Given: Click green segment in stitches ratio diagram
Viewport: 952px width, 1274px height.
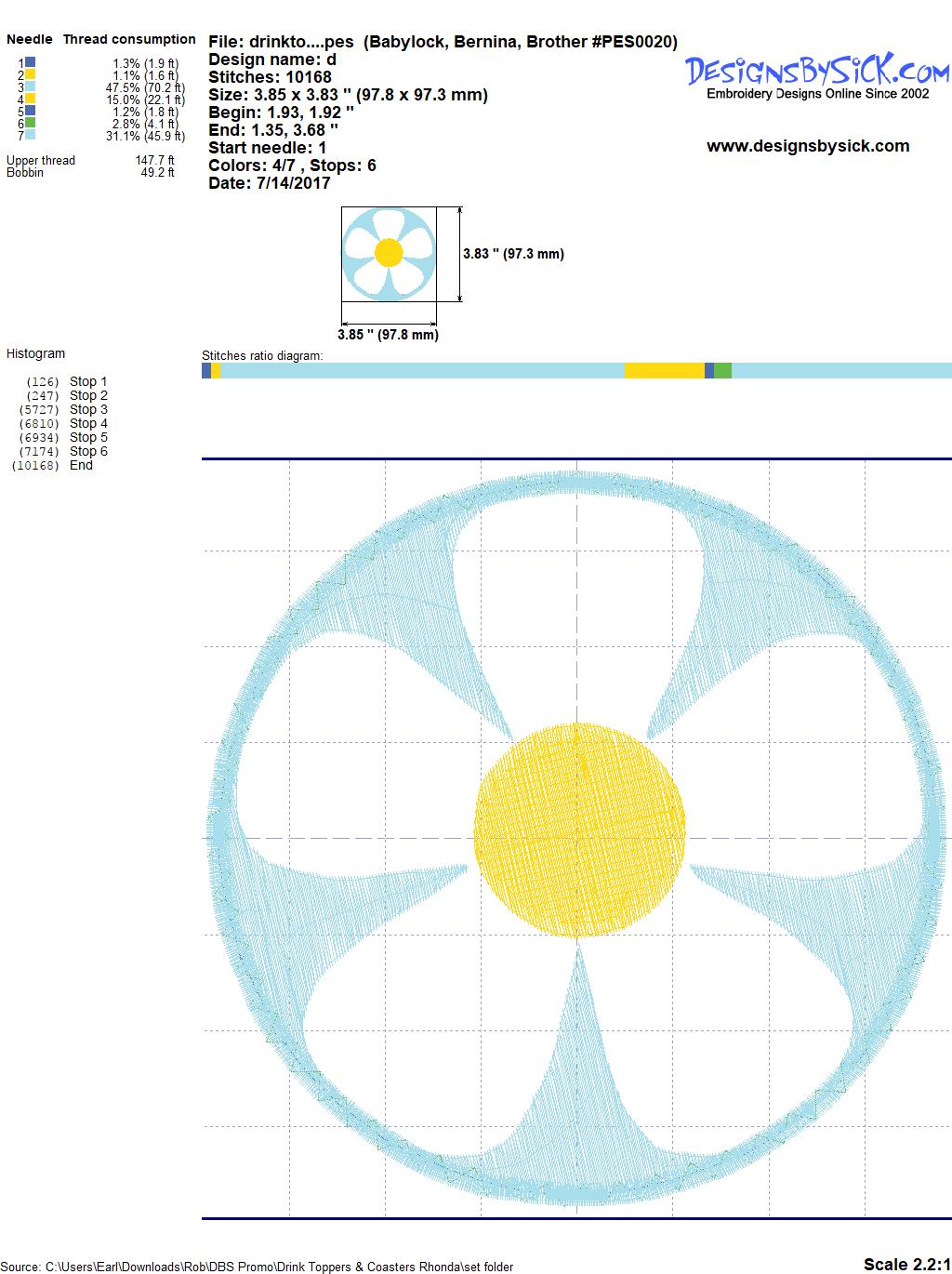Looking at the screenshot, I should tap(722, 371).
